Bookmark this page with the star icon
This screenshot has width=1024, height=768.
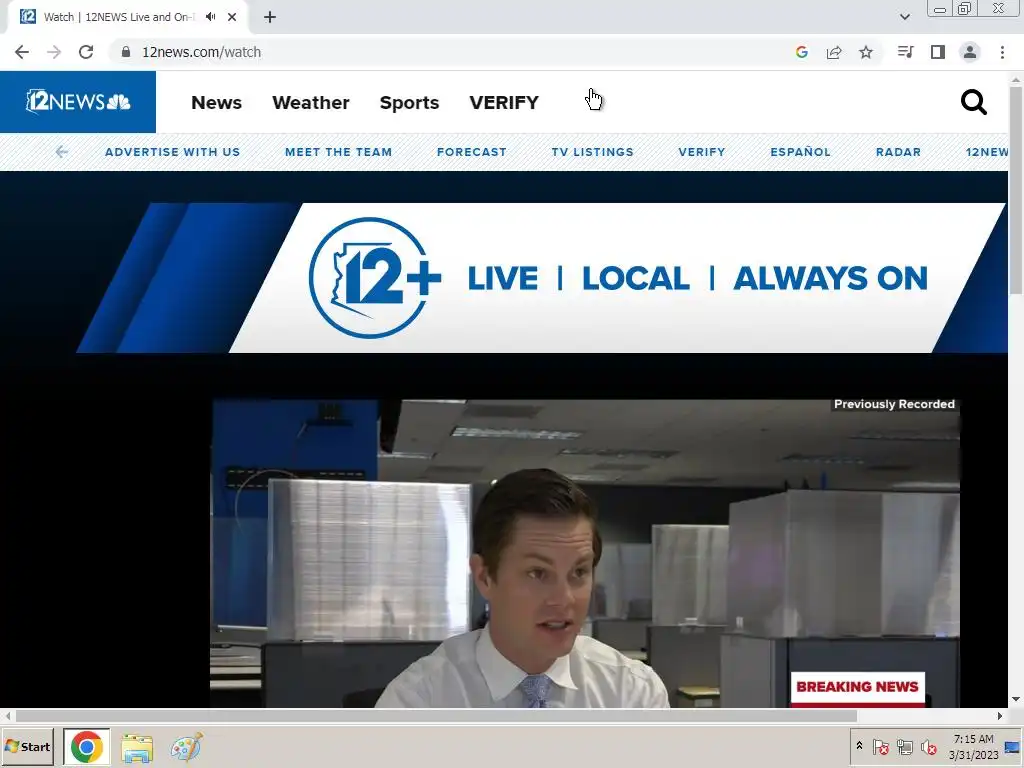866,52
